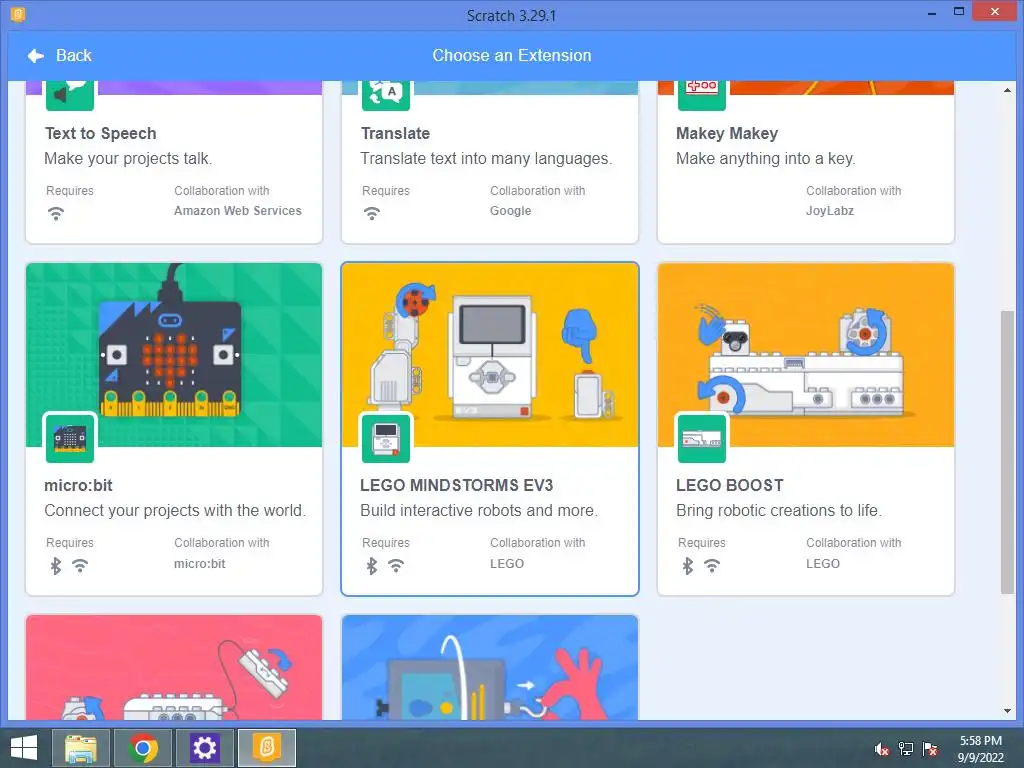Viewport: 1024px width, 768px height.
Task: Open the blue sensor extension card at bottom
Action: coord(490,667)
